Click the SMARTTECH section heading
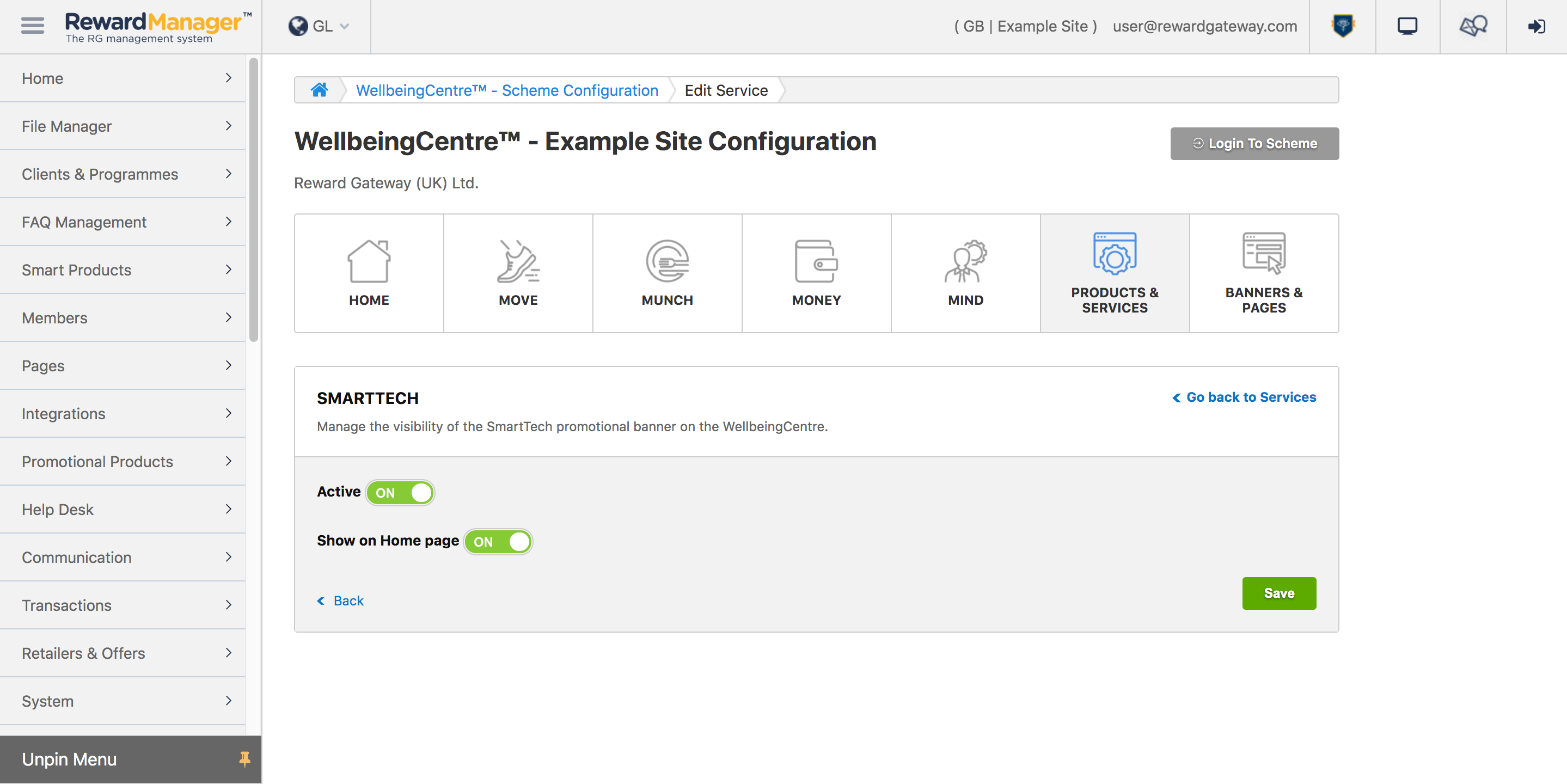 pyautogui.click(x=368, y=398)
